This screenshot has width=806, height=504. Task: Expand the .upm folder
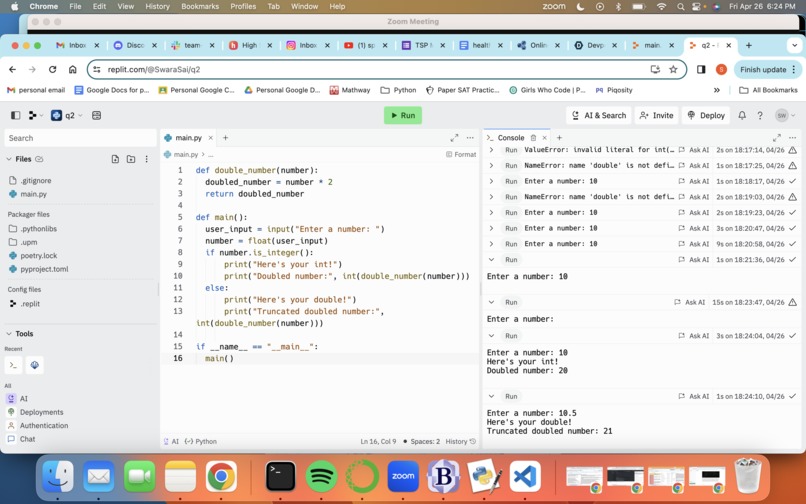tap(29, 242)
